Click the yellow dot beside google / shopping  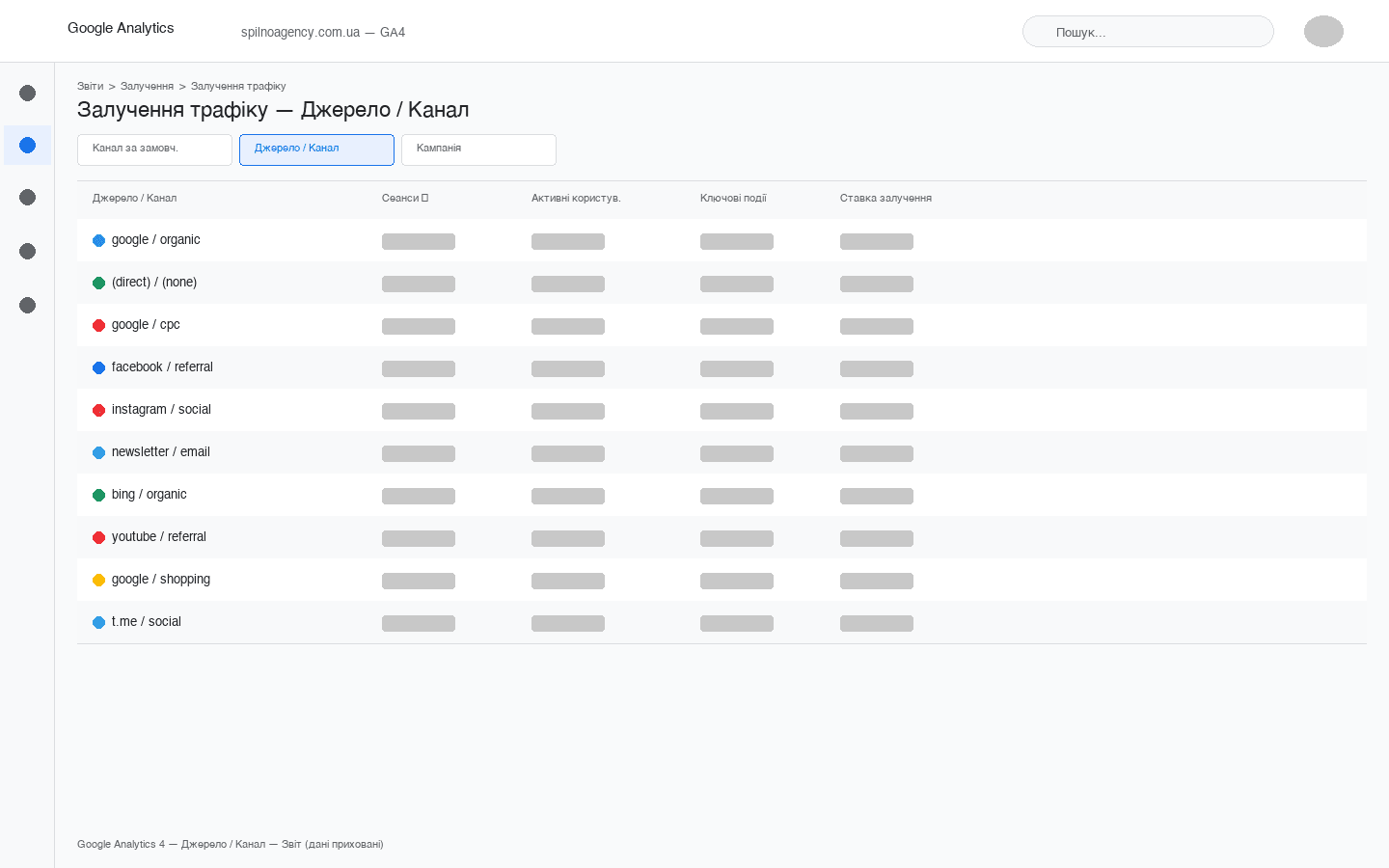(98, 581)
